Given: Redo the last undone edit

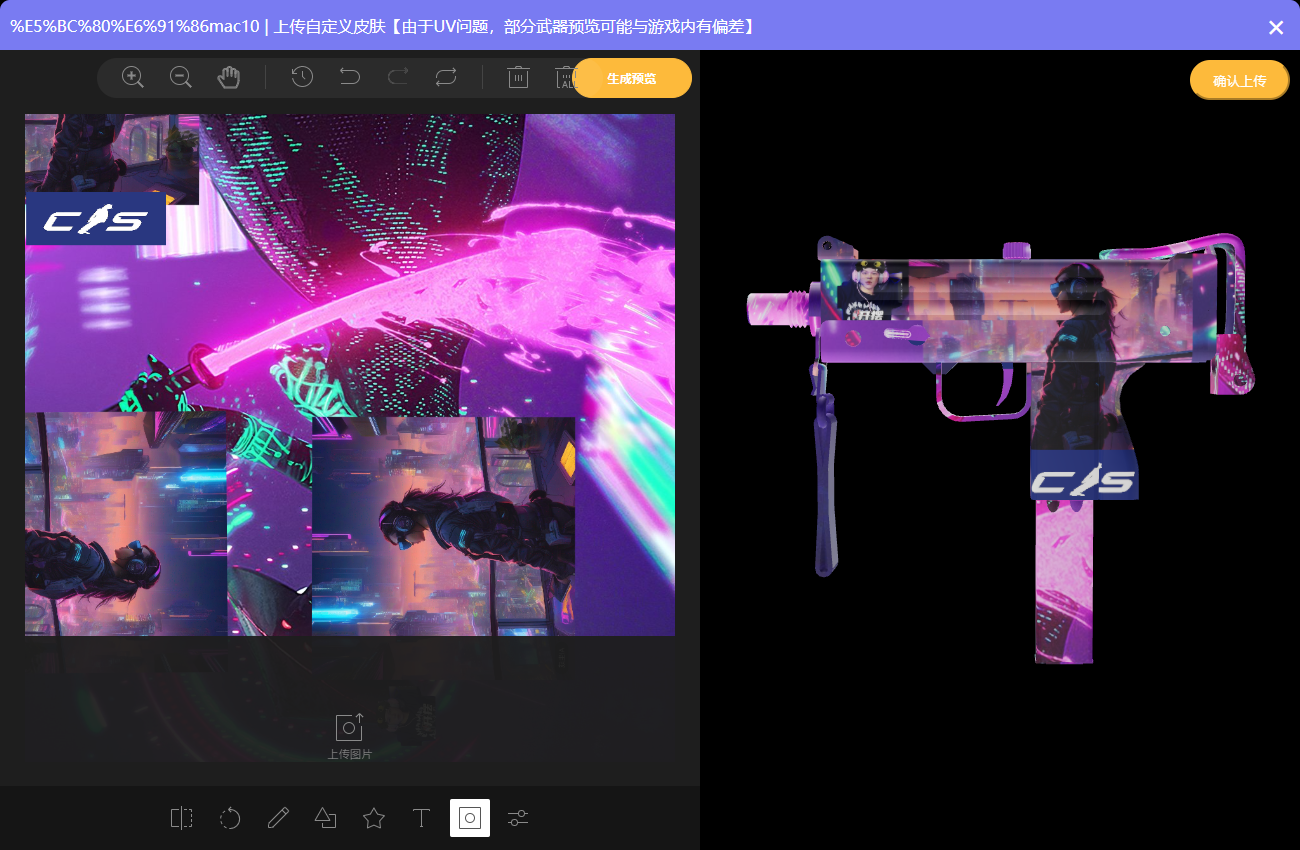Looking at the screenshot, I should [x=398, y=77].
